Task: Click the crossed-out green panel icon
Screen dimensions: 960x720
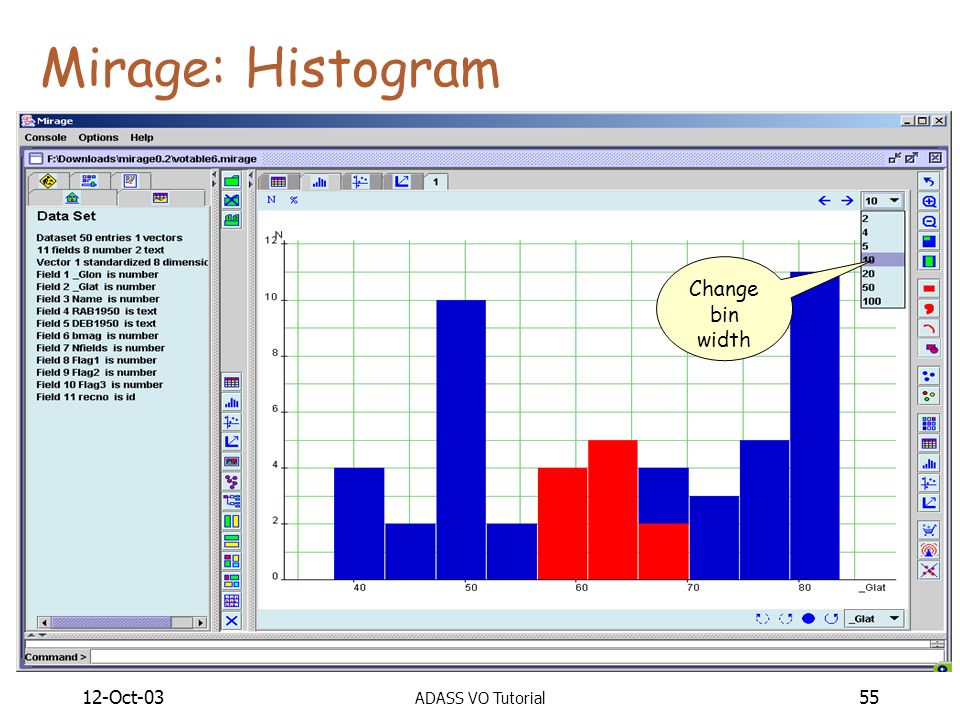Action: (x=231, y=200)
